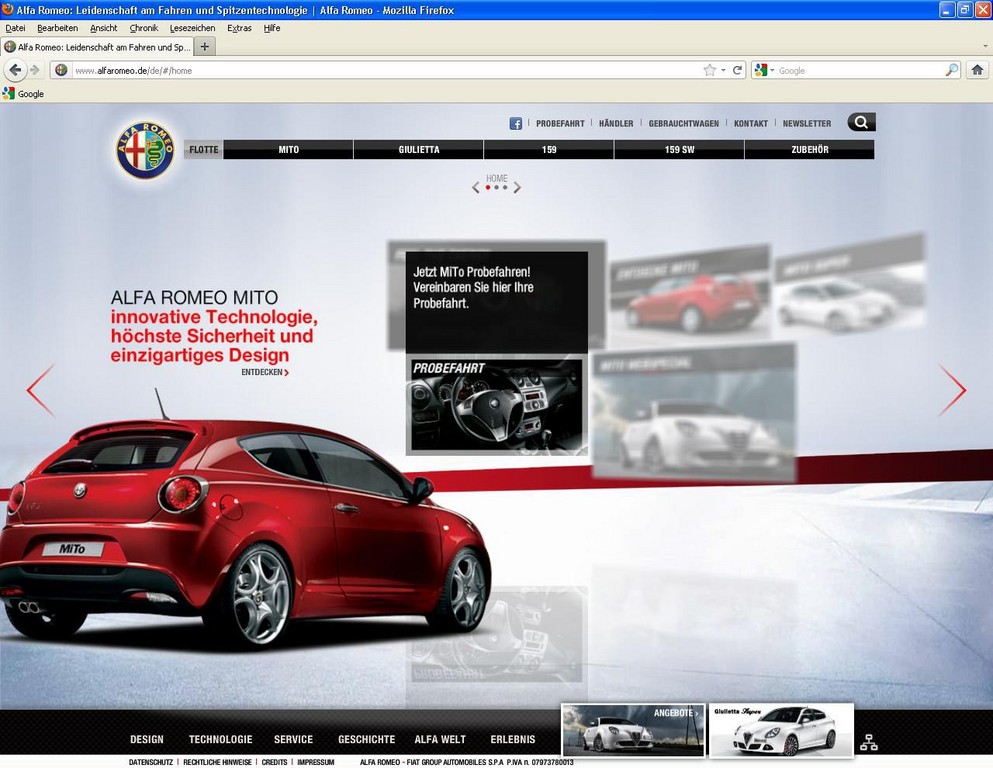The height and width of the screenshot is (768, 993).
Task: Open the DESIGN footer section
Action: 147,739
